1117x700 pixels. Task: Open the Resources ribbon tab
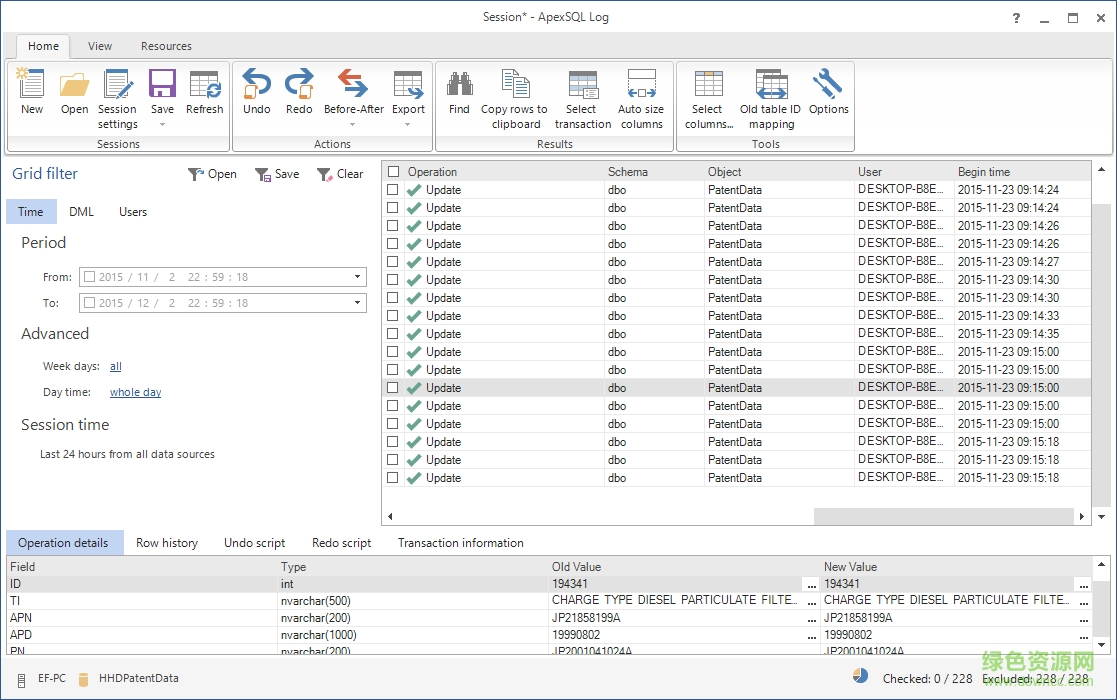point(166,46)
